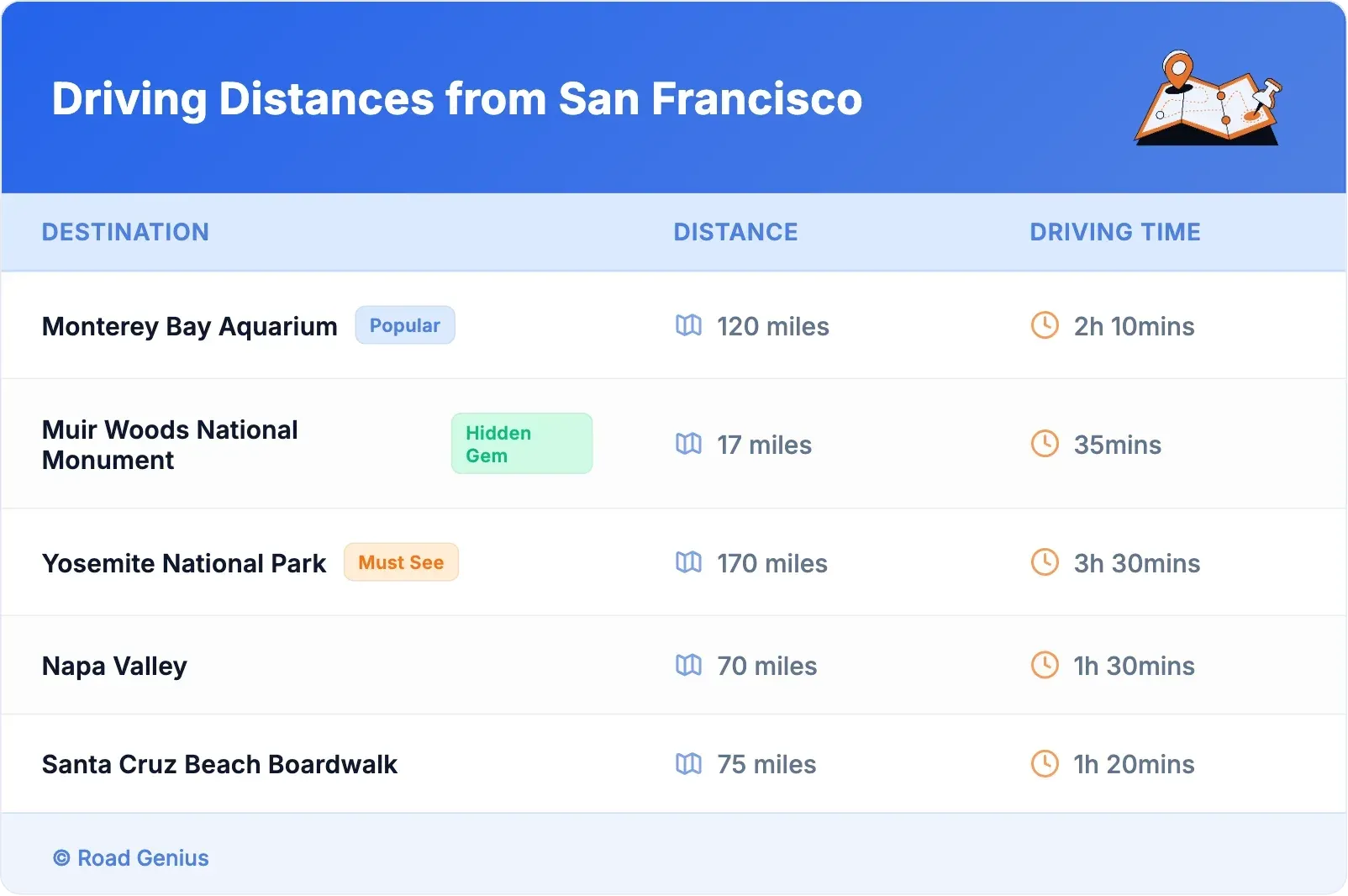Open the Road Genius copyright link
The width and height of the screenshot is (1348, 896).
(x=131, y=858)
